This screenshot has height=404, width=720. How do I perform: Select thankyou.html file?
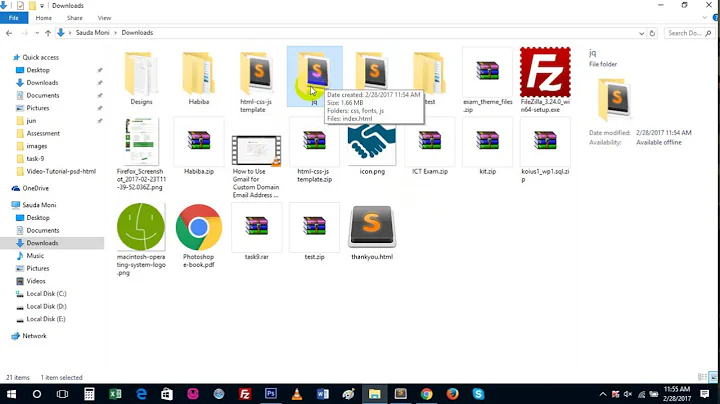tap(372, 232)
